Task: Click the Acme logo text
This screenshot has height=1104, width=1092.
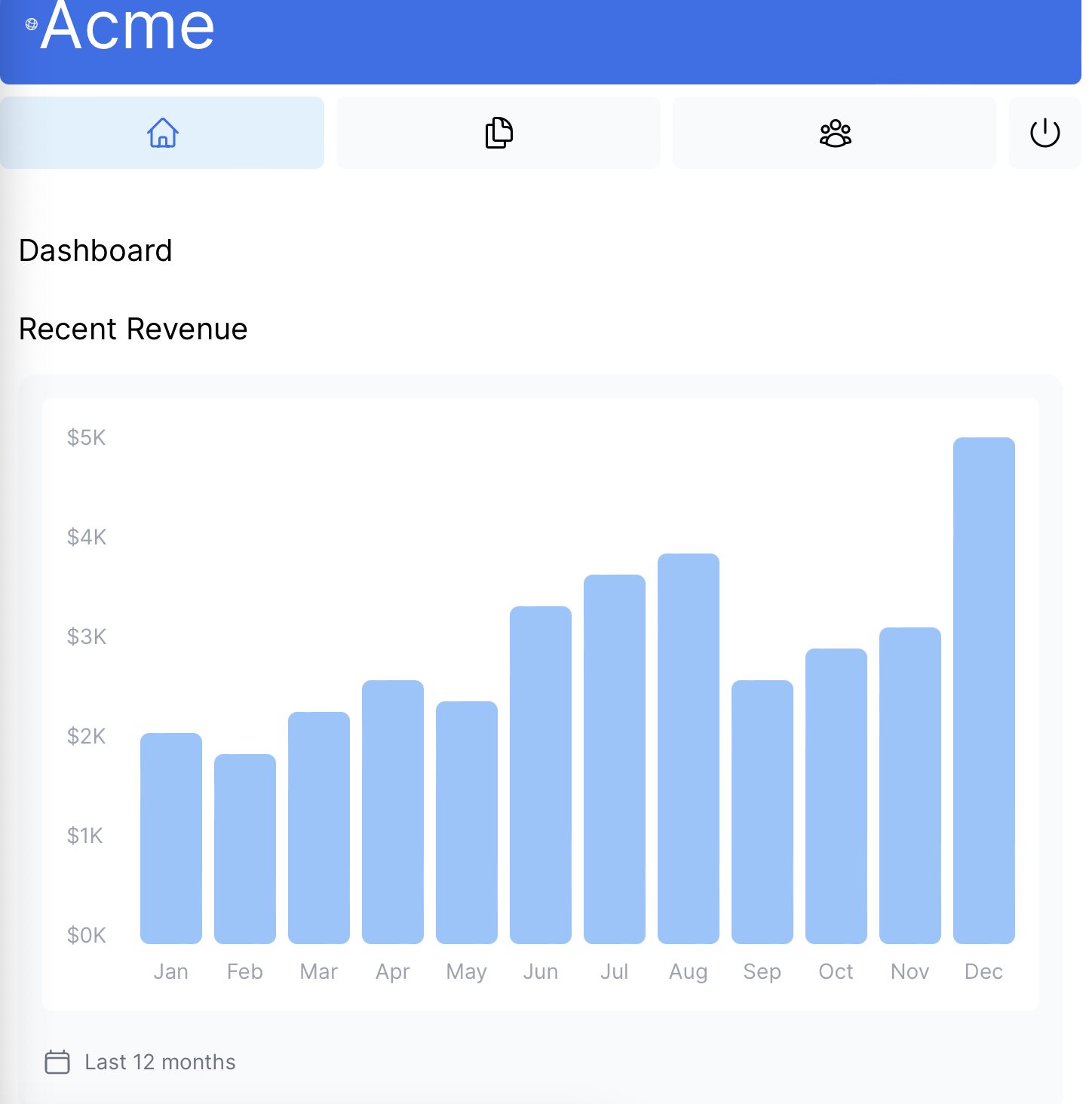Action: (x=127, y=27)
